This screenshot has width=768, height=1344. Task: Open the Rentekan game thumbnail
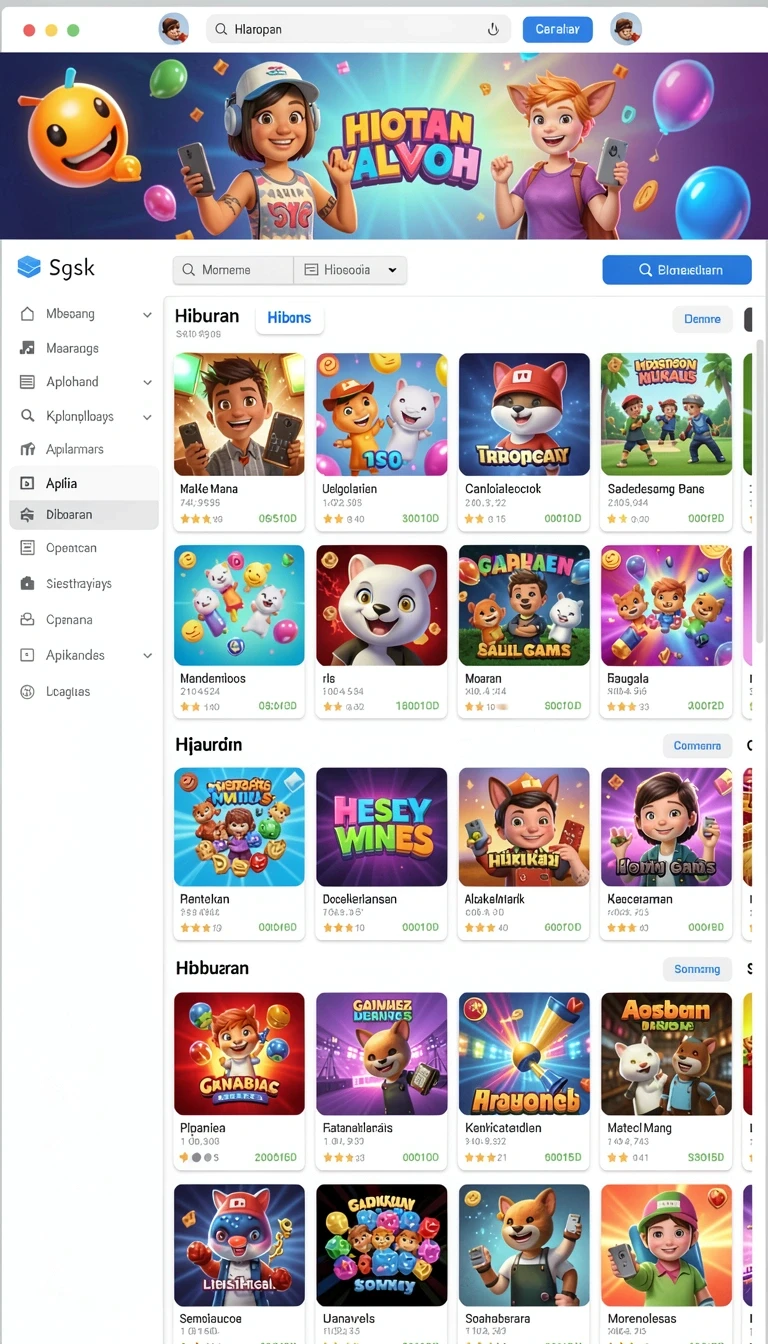tap(239, 827)
